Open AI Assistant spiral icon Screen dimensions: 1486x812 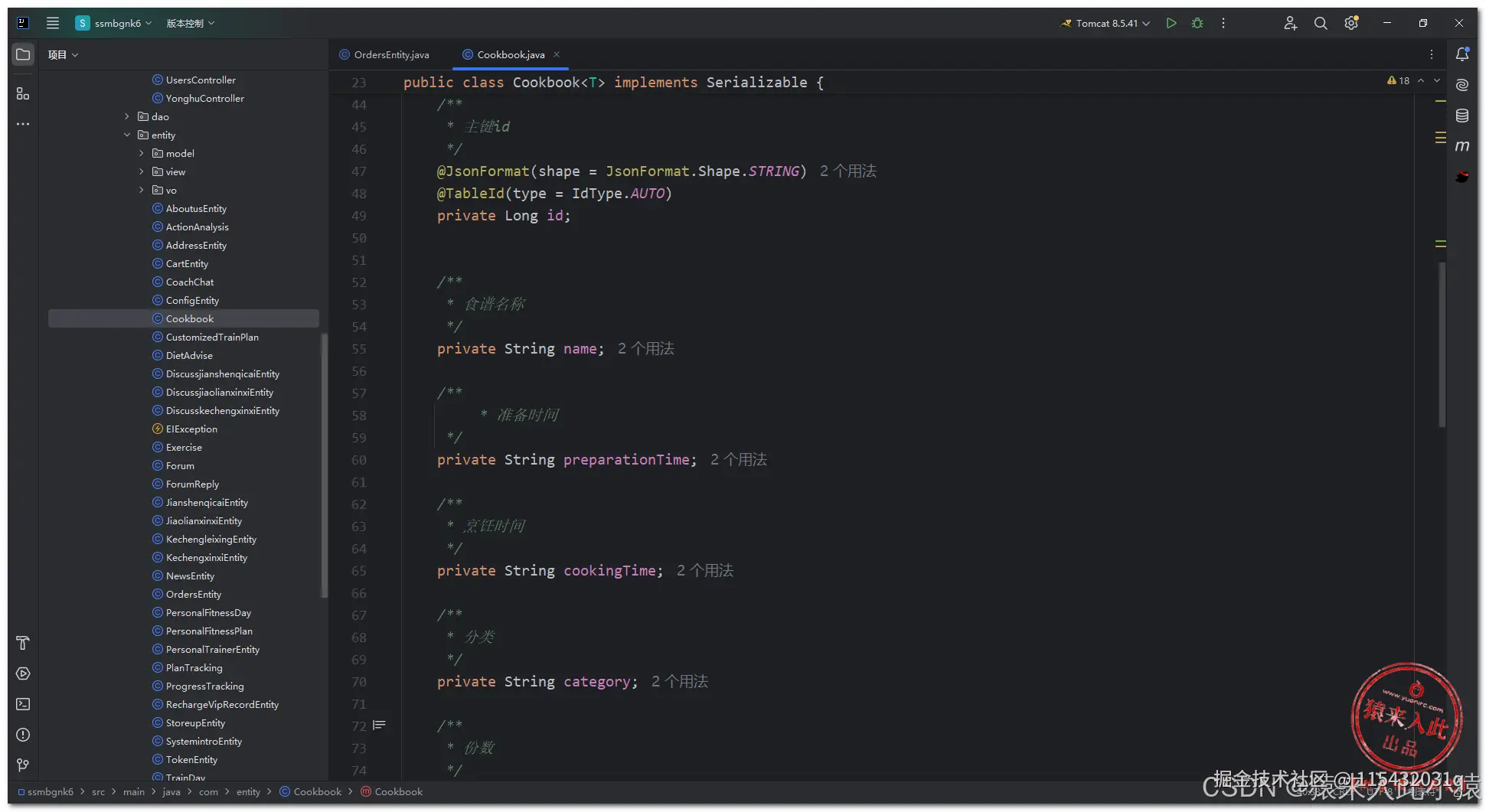(1462, 85)
